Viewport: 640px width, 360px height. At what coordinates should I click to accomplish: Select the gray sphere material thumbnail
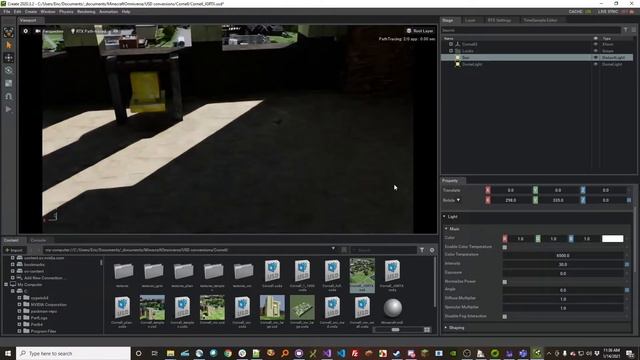(393, 308)
